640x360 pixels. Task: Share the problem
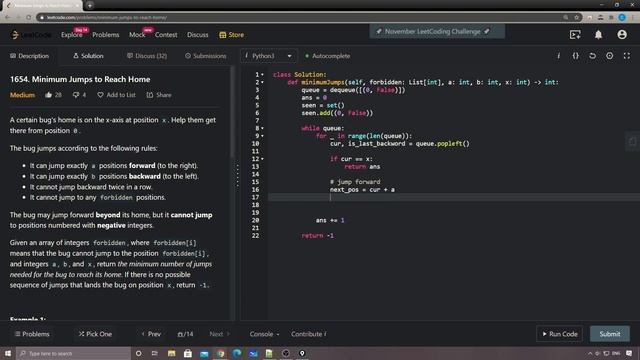click(x=159, y=95)
